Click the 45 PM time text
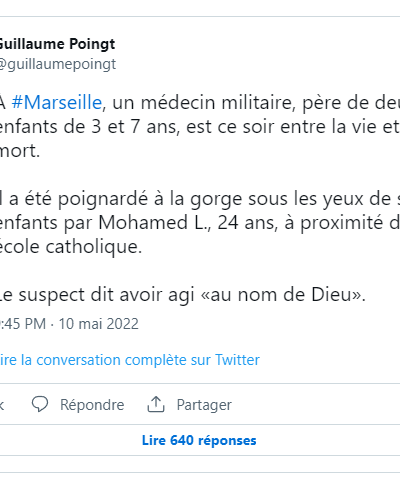The height and width of the screenshot is (486, 400). click(23, 324)
